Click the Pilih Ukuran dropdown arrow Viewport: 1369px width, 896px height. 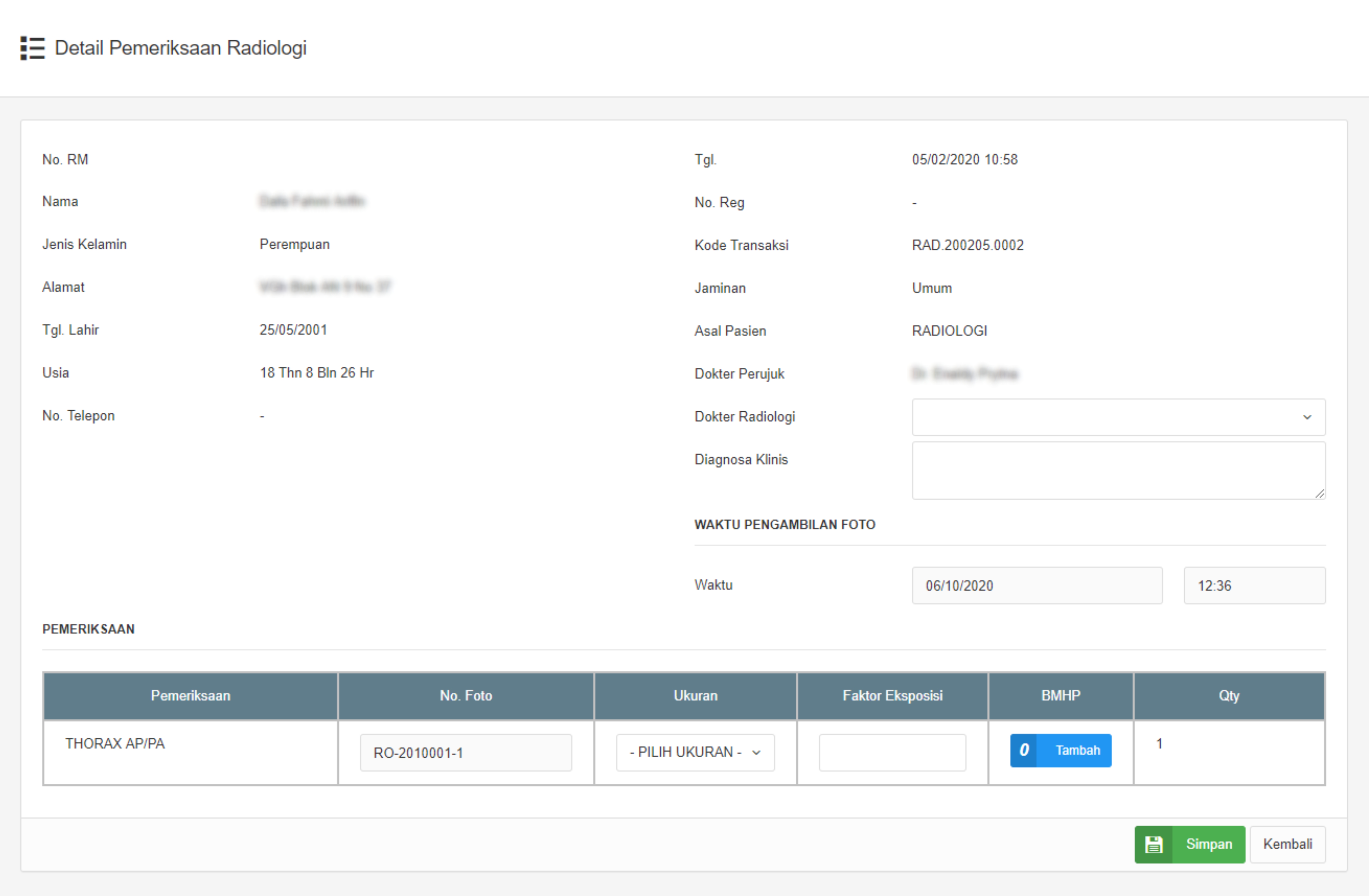pos(757,752)
